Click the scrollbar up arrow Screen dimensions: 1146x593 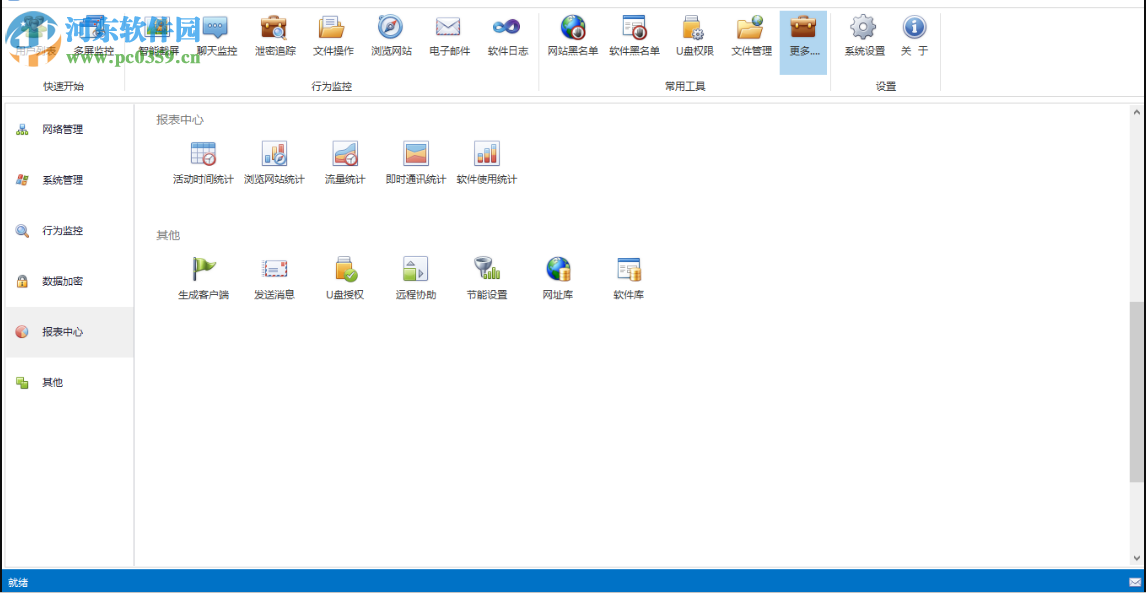click(1136, 112)
